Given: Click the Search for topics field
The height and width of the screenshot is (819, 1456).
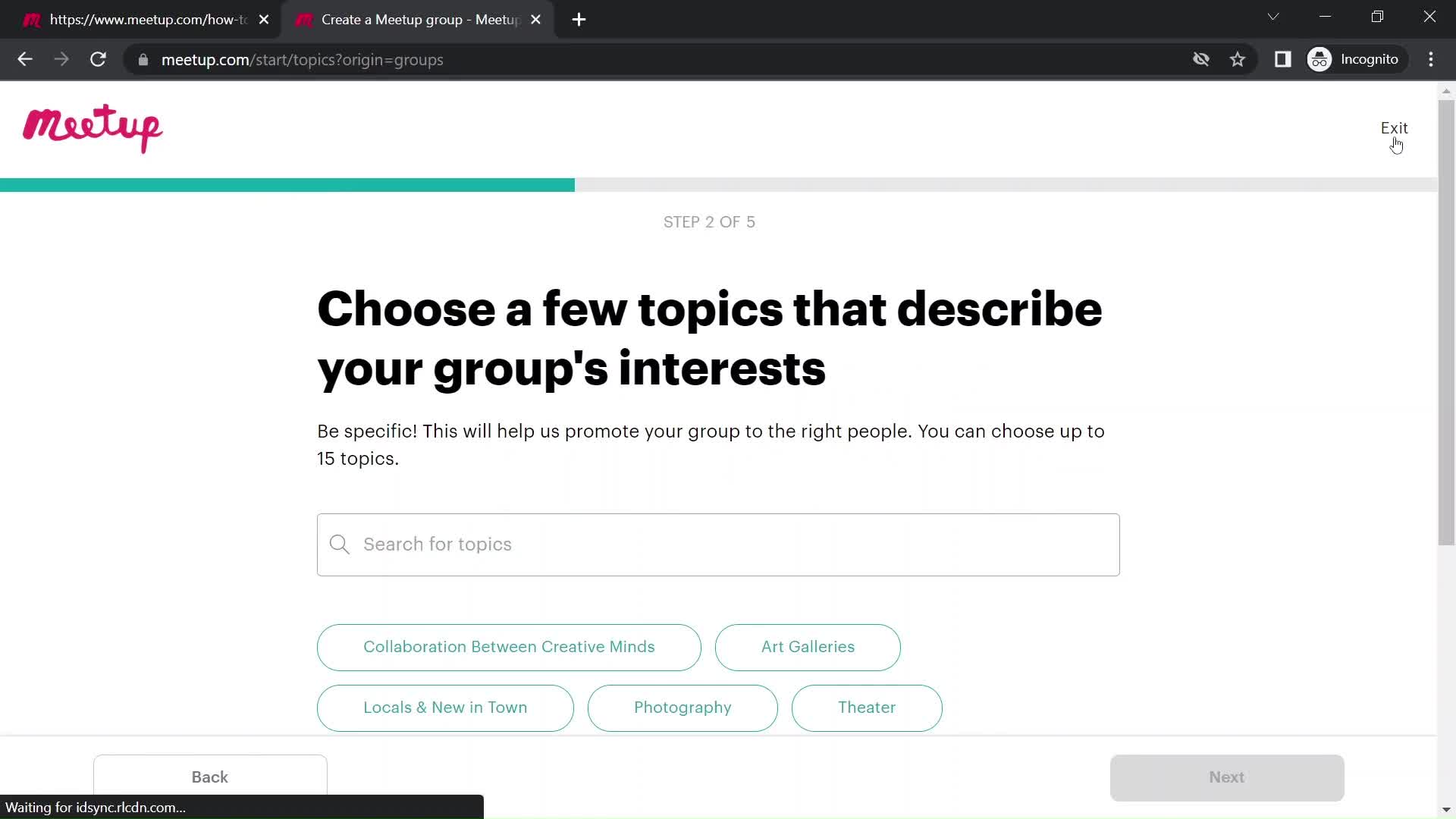Looking at the screenshot, I should tap(719, 544).
